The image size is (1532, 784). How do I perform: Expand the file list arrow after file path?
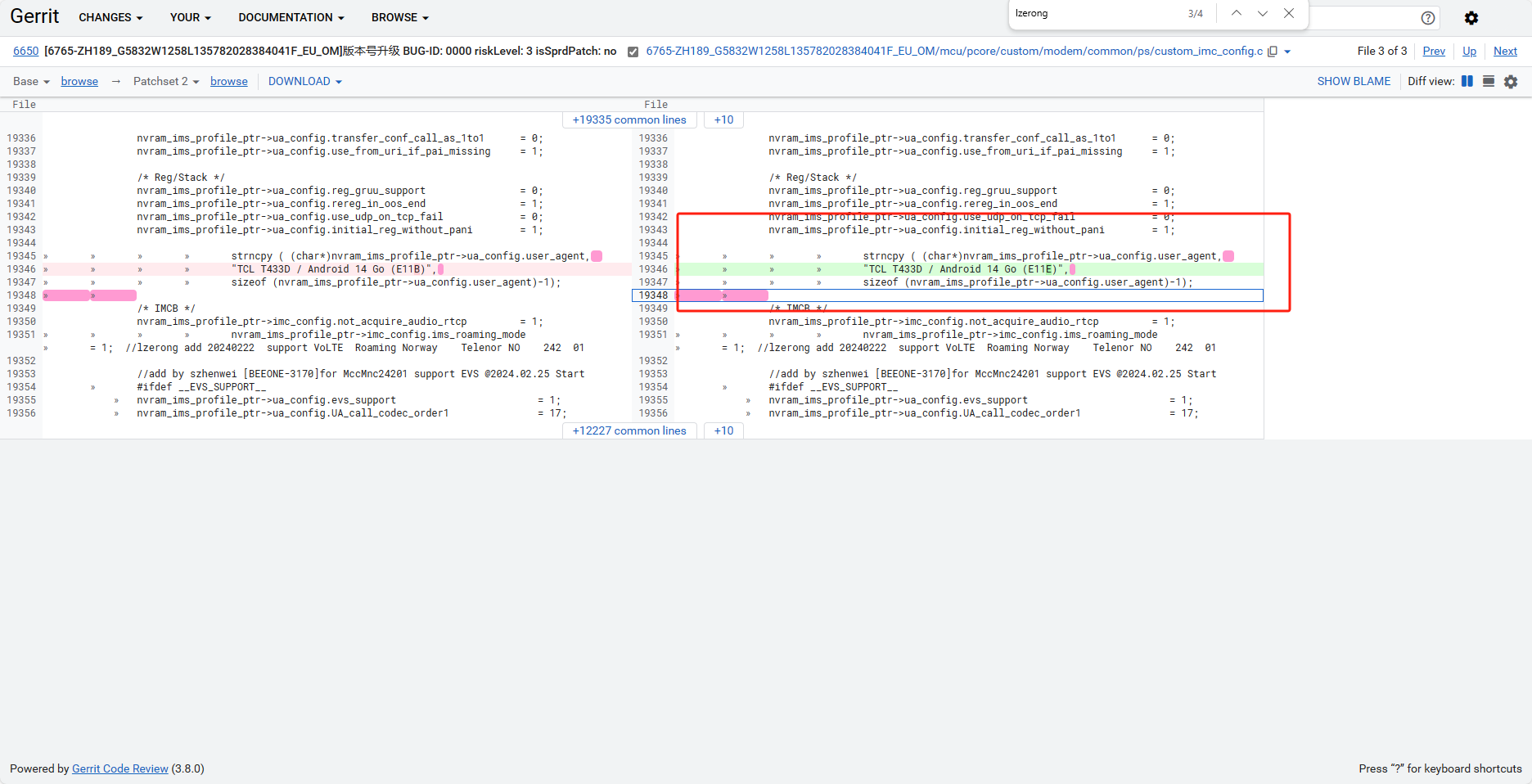[x=1287, y=52]
